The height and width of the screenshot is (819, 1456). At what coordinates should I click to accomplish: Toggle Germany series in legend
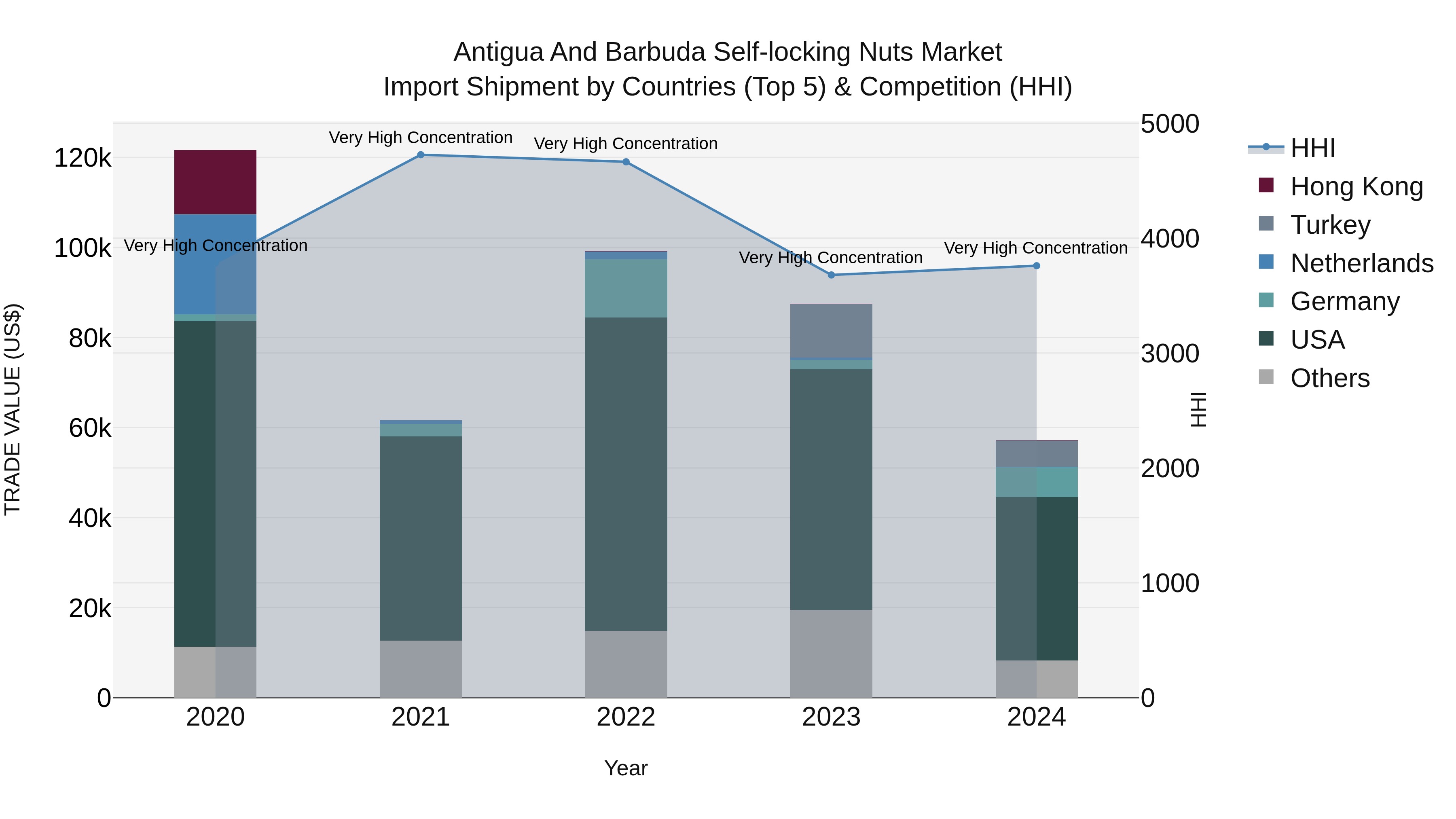pos(1329,301)
